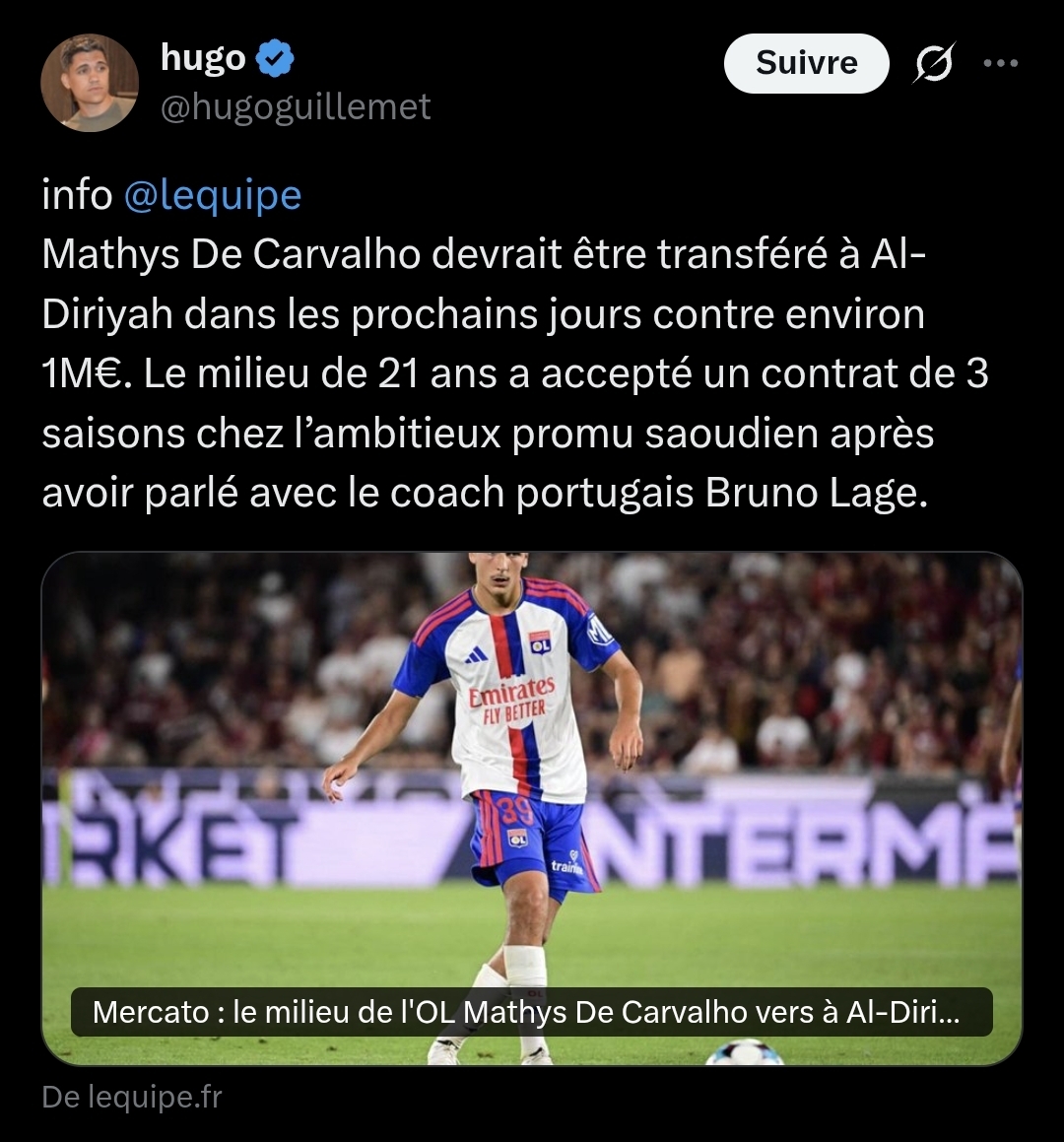
Task: Click the OL crest on the player's jersey
Action: point(540,643)
